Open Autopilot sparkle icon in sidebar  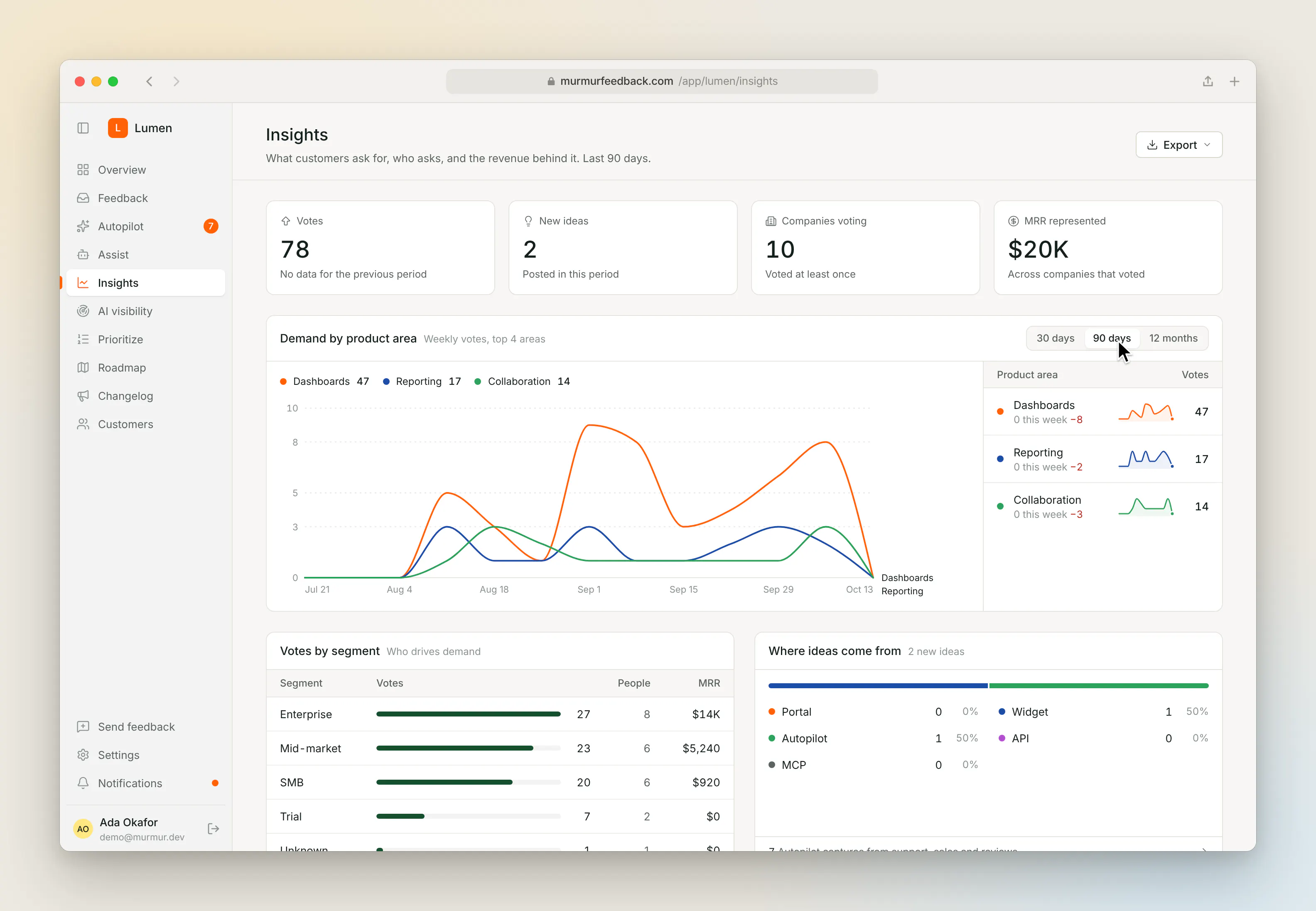[83, 226]
